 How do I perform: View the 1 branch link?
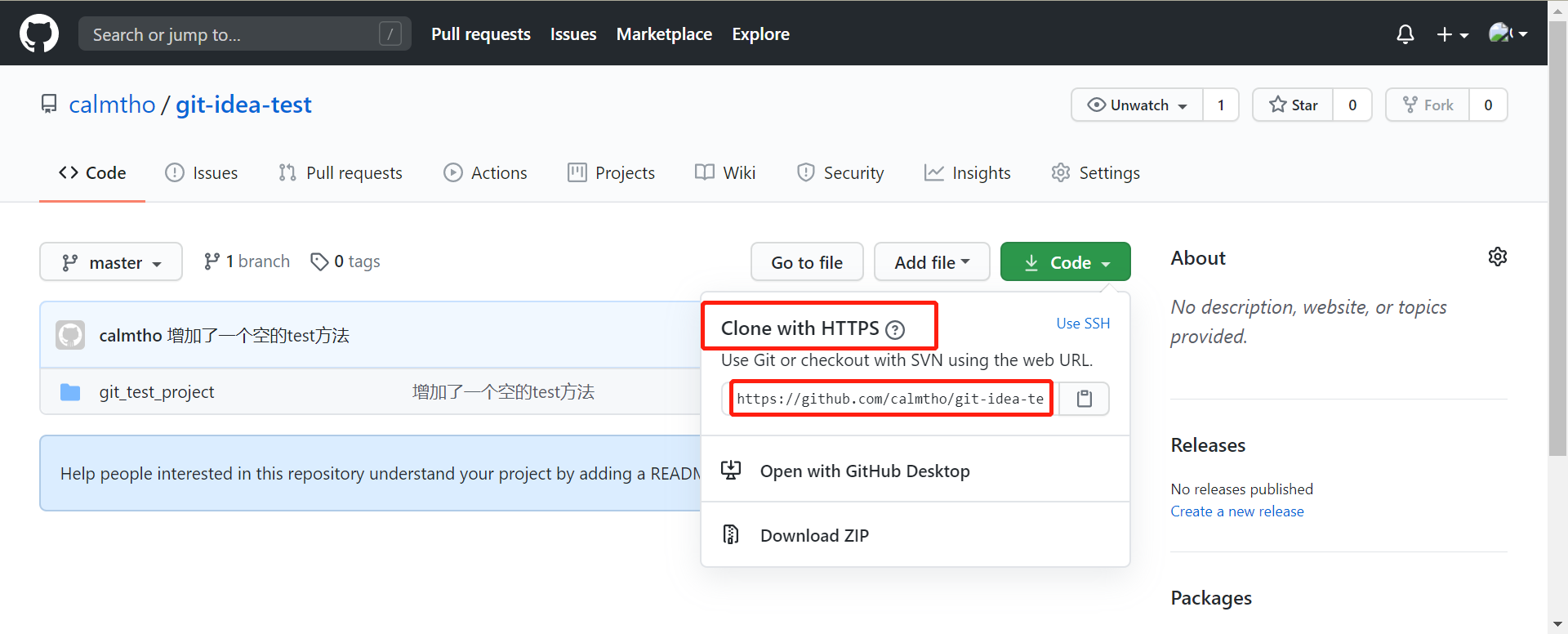point(247,261)
